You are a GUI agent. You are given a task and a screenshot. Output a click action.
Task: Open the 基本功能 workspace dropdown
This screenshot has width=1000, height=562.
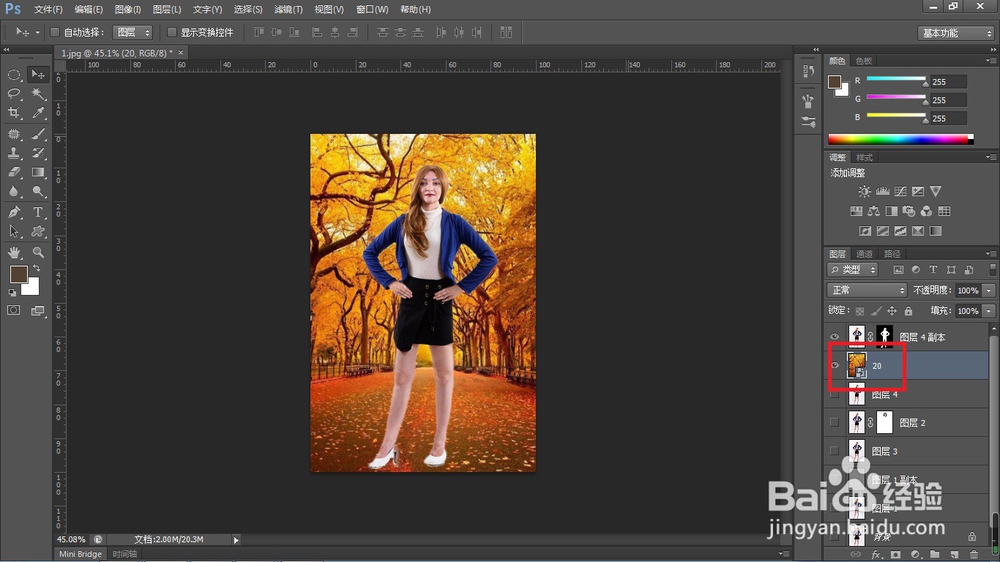(956, 33)
